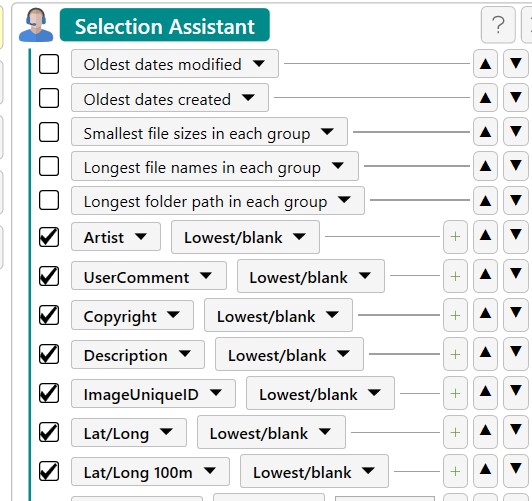532x501 pixels.
Task: Move Smallest file sizes rule down
Action: click(x=516, y=132)
